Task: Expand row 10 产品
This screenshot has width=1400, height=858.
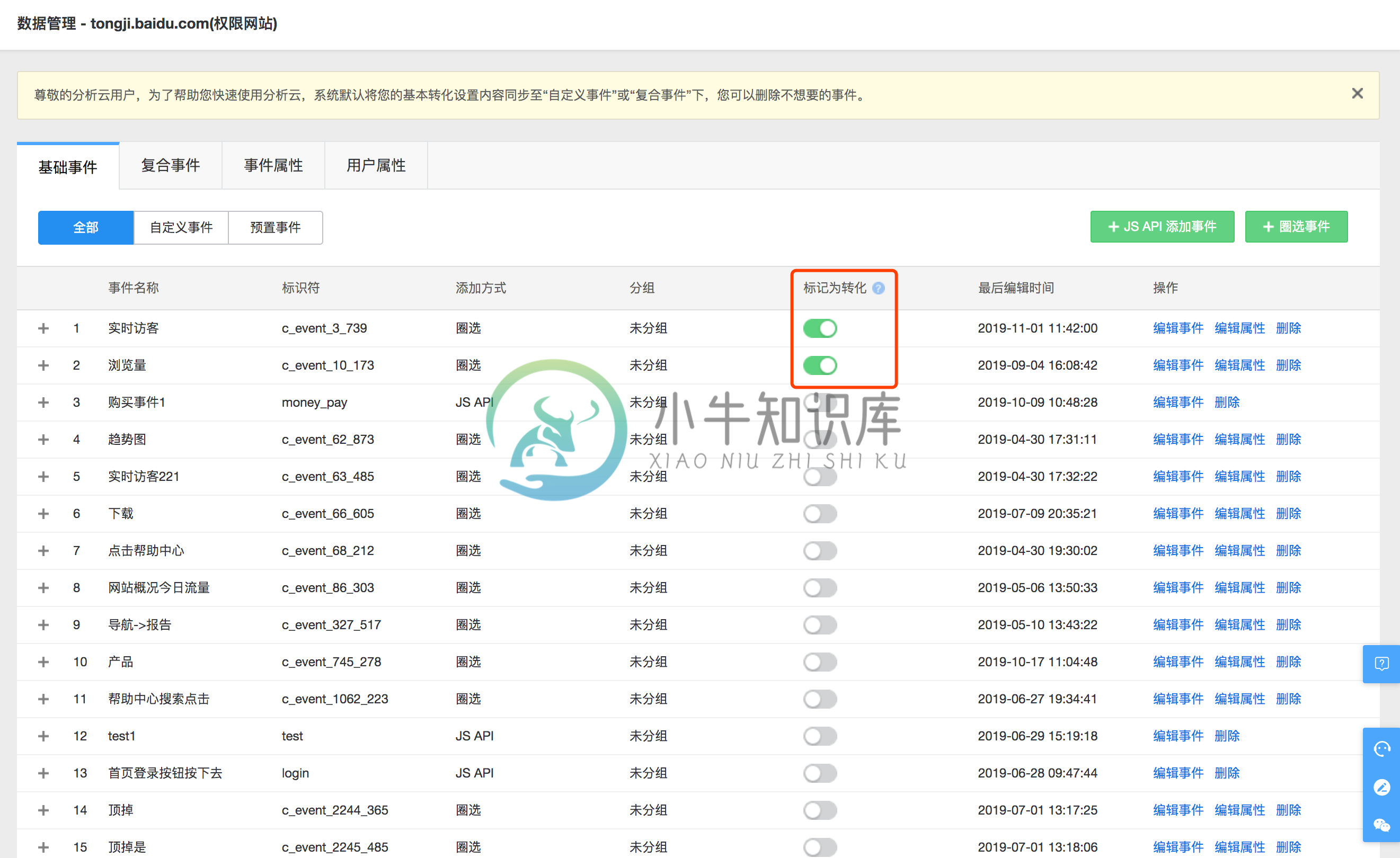Action: [x=43, y=662]
